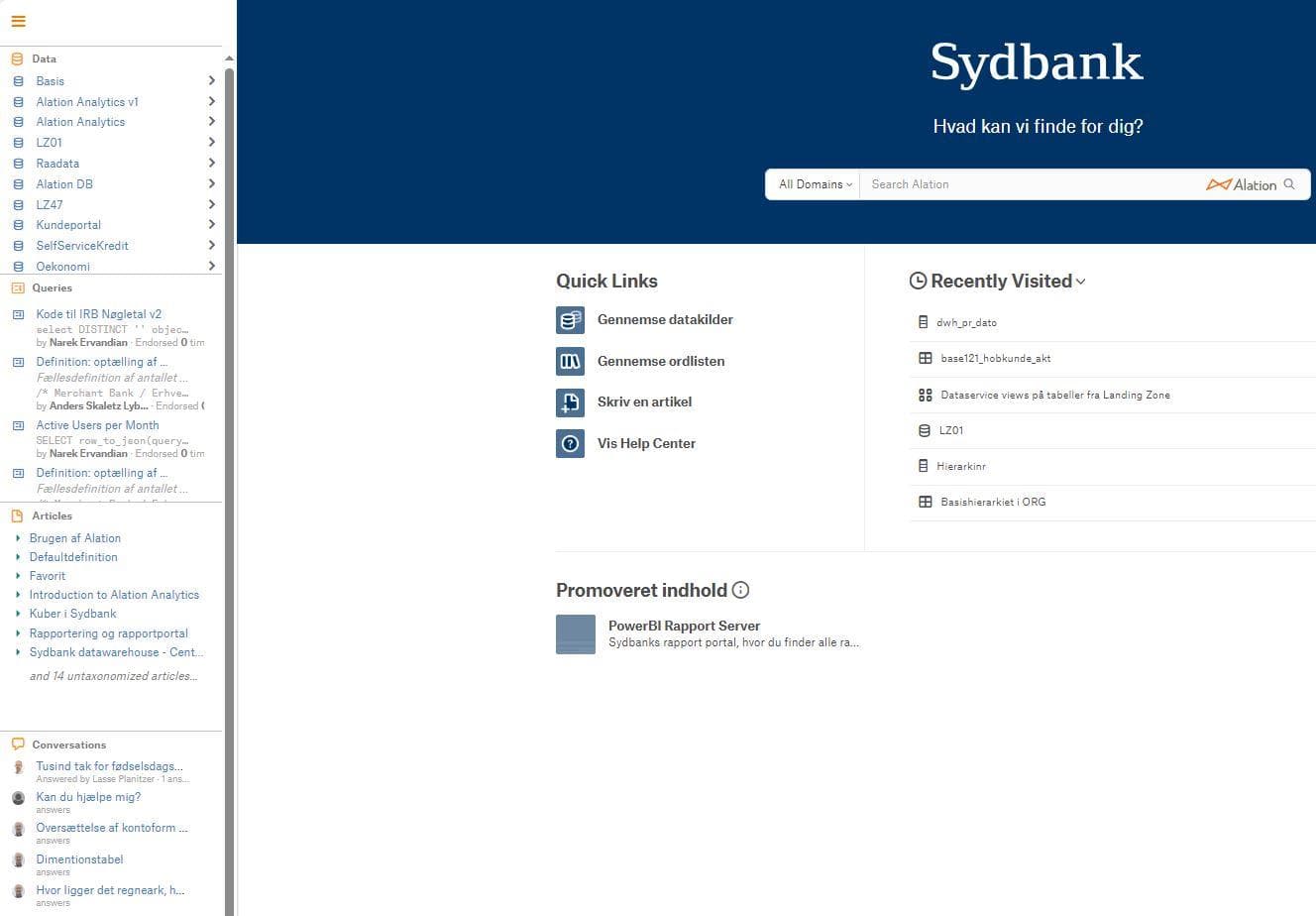Click the Active Users per Month query icon
This screenshot has width=1316, height=916.
18,425
